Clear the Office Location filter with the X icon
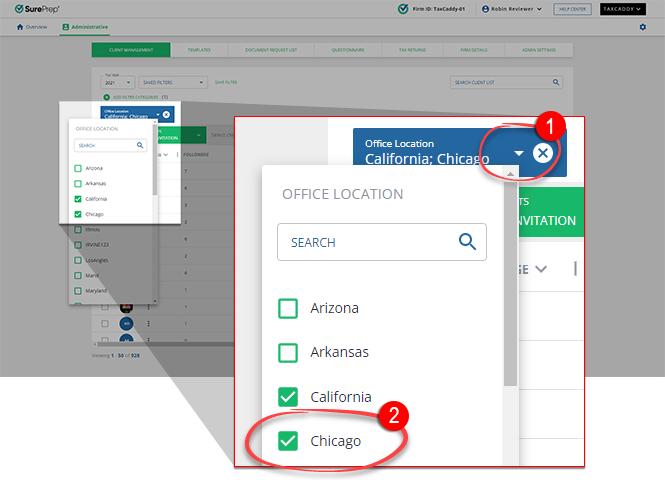Screen dimensions: 665x480 click(542, 153)
